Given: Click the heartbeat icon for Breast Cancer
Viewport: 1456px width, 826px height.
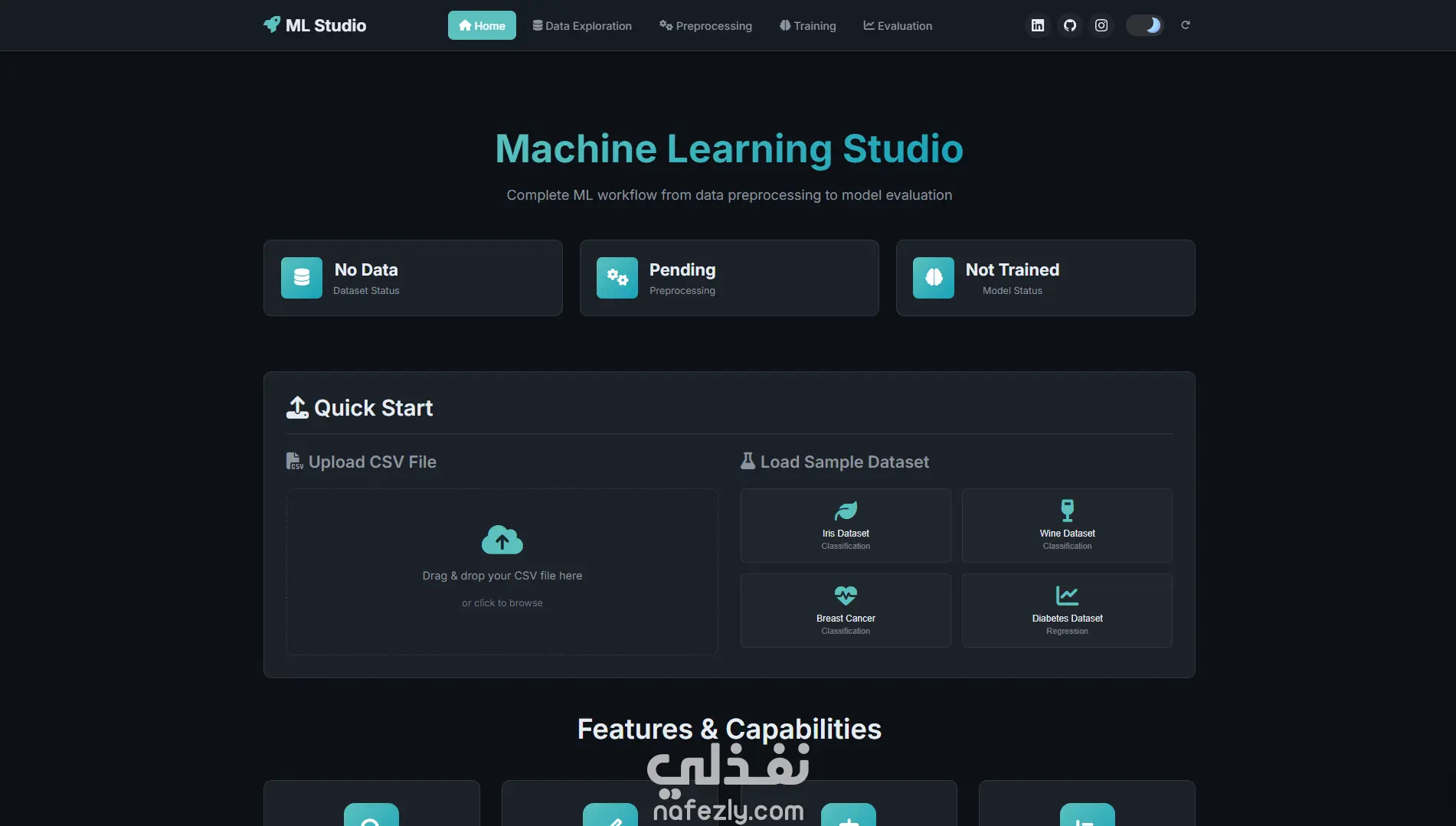Looking at the screenshot, I should [846, 595].
